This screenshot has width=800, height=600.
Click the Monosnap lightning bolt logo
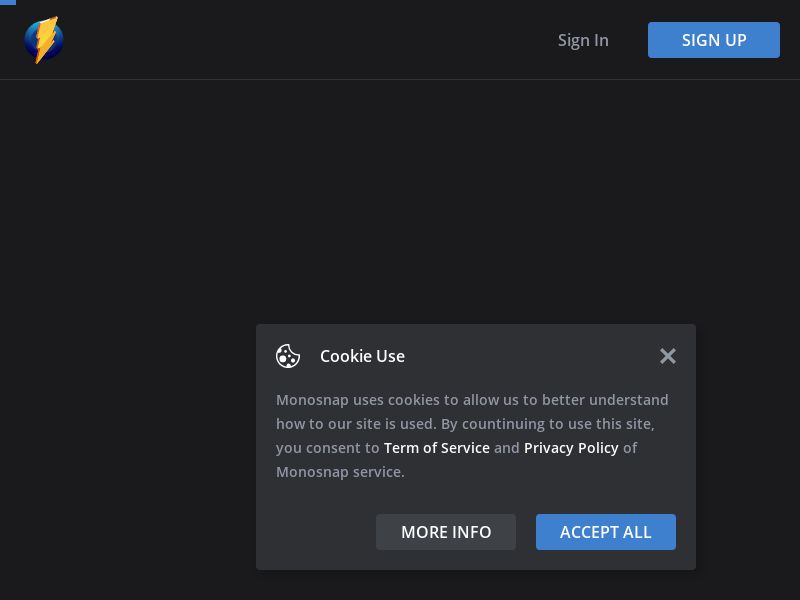coord(44,40)
